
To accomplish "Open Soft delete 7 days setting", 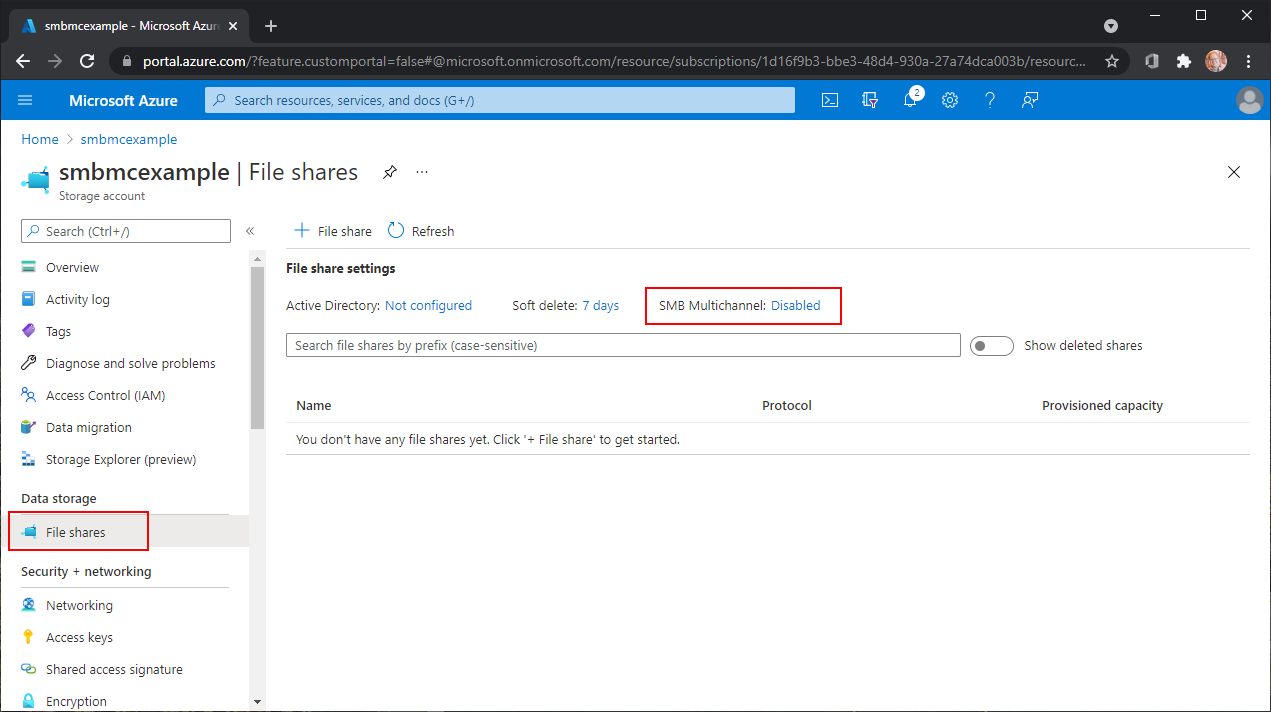I will pos(600,306).
